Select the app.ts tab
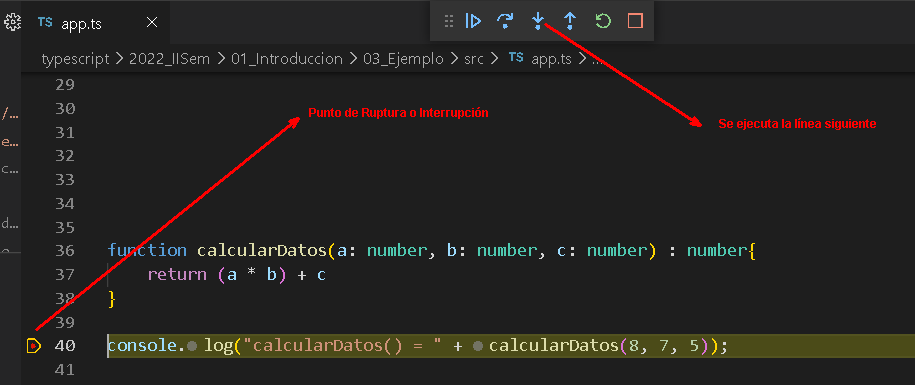 click(81, 23)
